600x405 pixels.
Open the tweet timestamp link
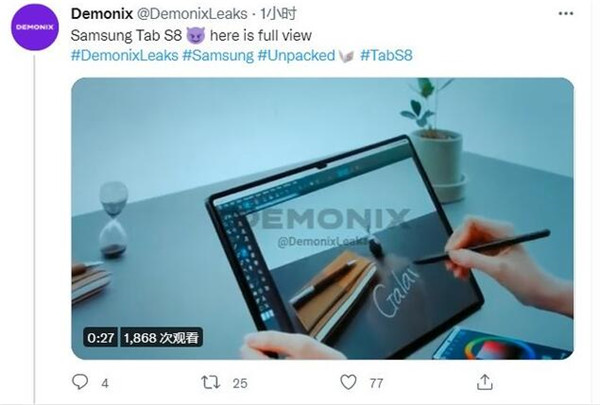point(278,14)
